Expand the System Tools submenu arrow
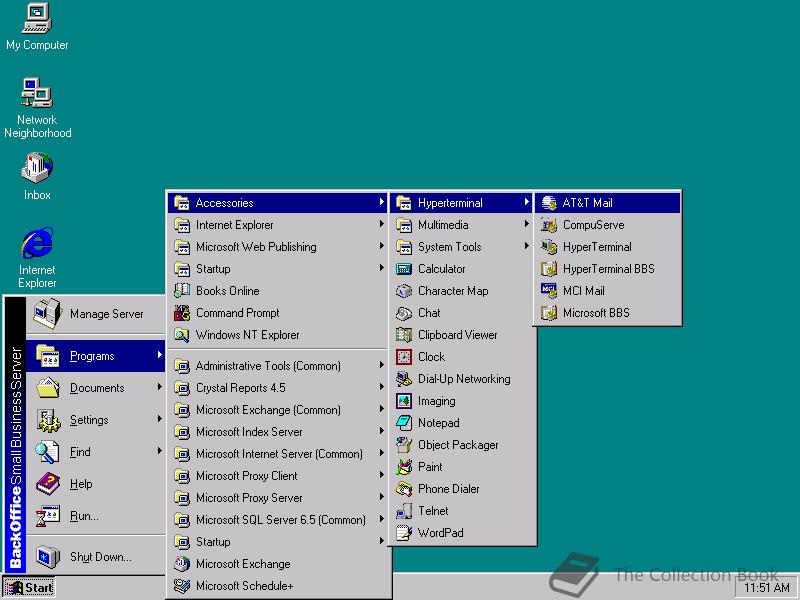Viewport: 800px width, 600px height. click(527, 246)
